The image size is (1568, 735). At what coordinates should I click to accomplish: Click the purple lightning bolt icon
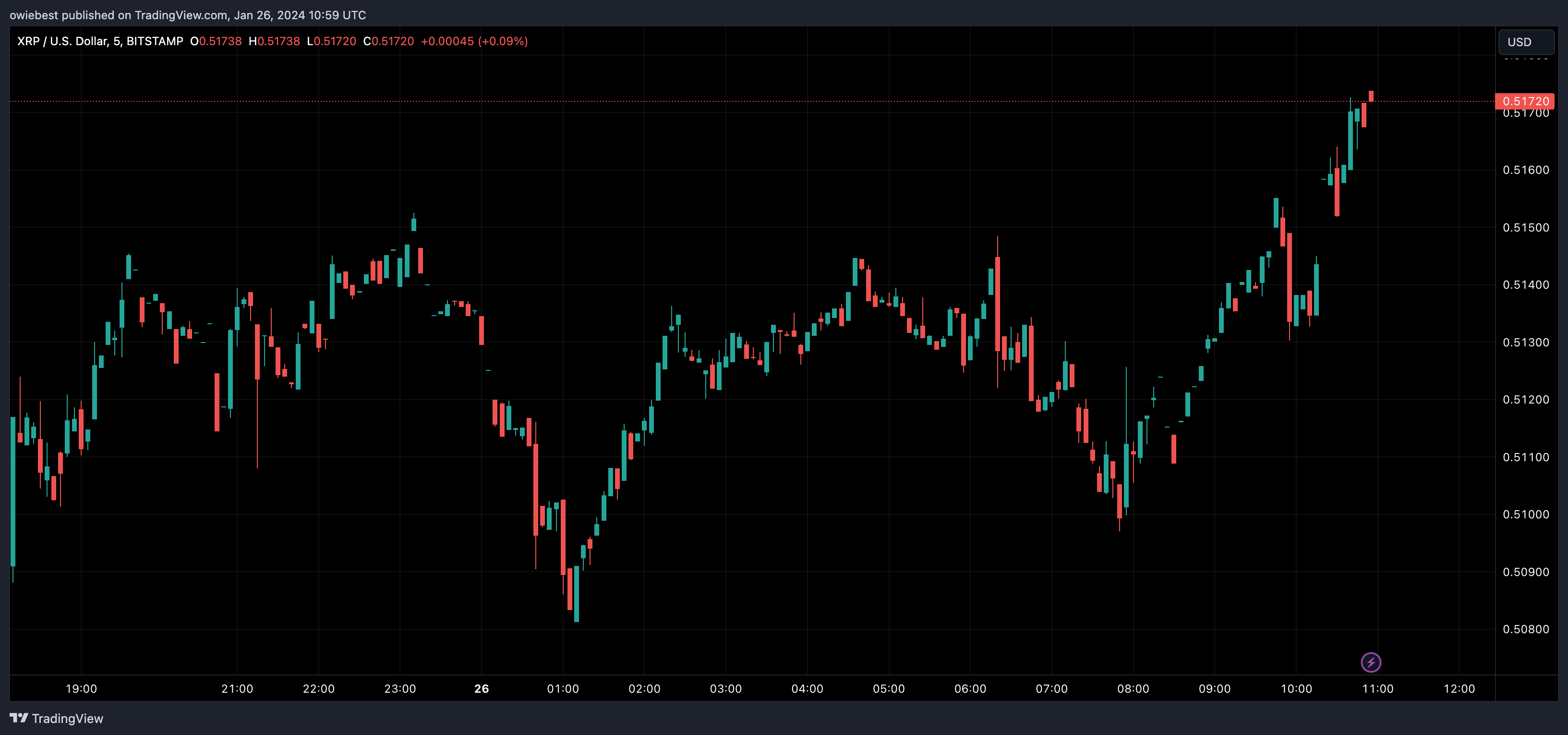(x=1371, y=662)
